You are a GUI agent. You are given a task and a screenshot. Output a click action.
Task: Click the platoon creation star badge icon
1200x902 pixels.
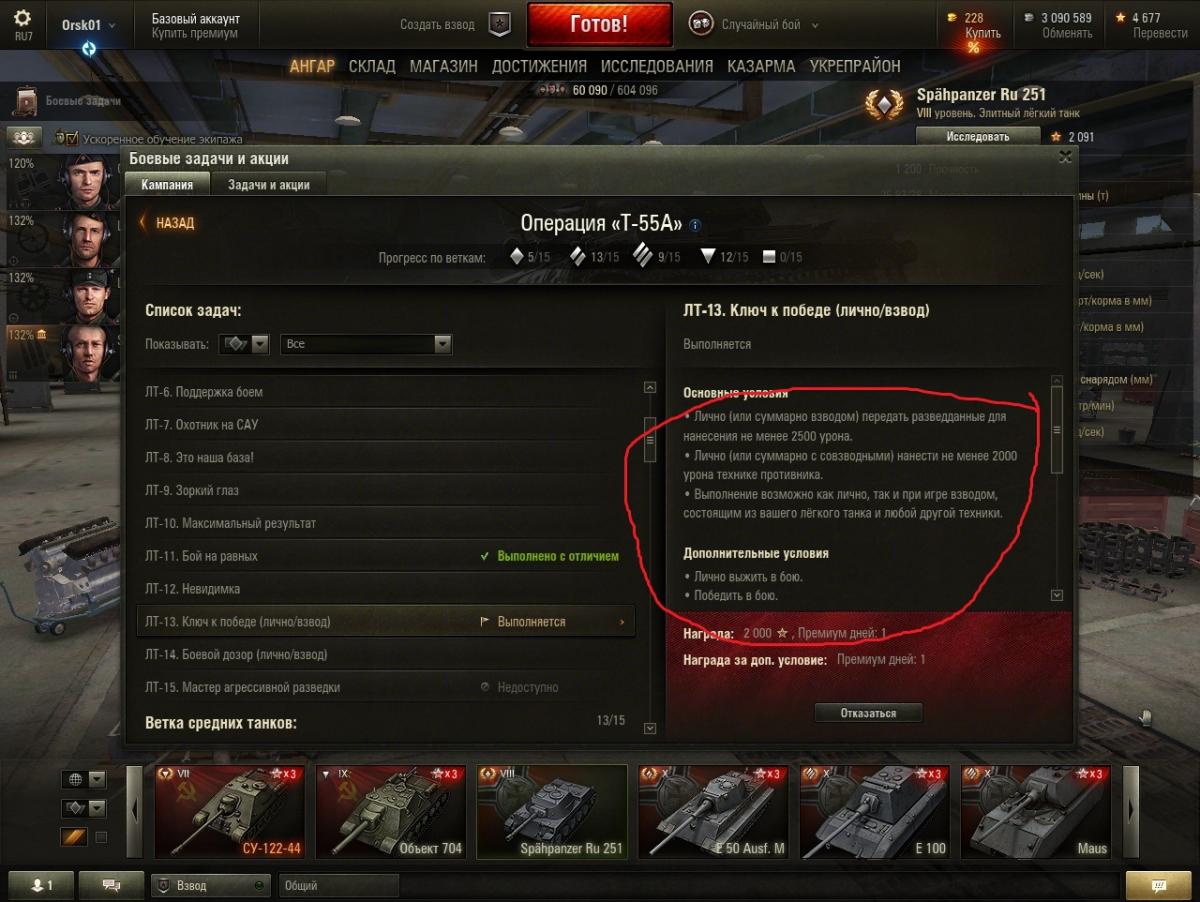pyautogui.click(x=499, y=24)
